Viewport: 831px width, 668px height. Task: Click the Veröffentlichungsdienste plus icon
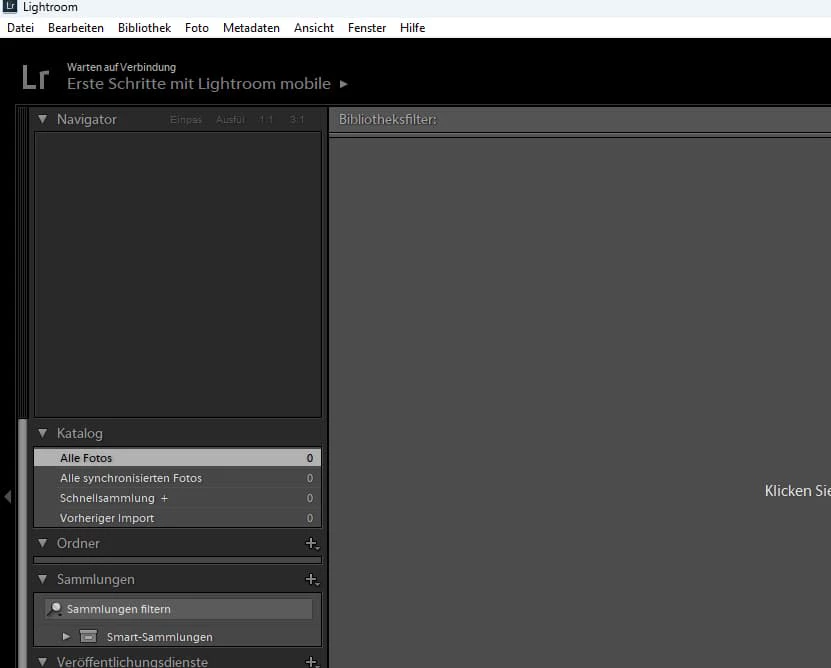pyautogui.click(x=312, y=662)
